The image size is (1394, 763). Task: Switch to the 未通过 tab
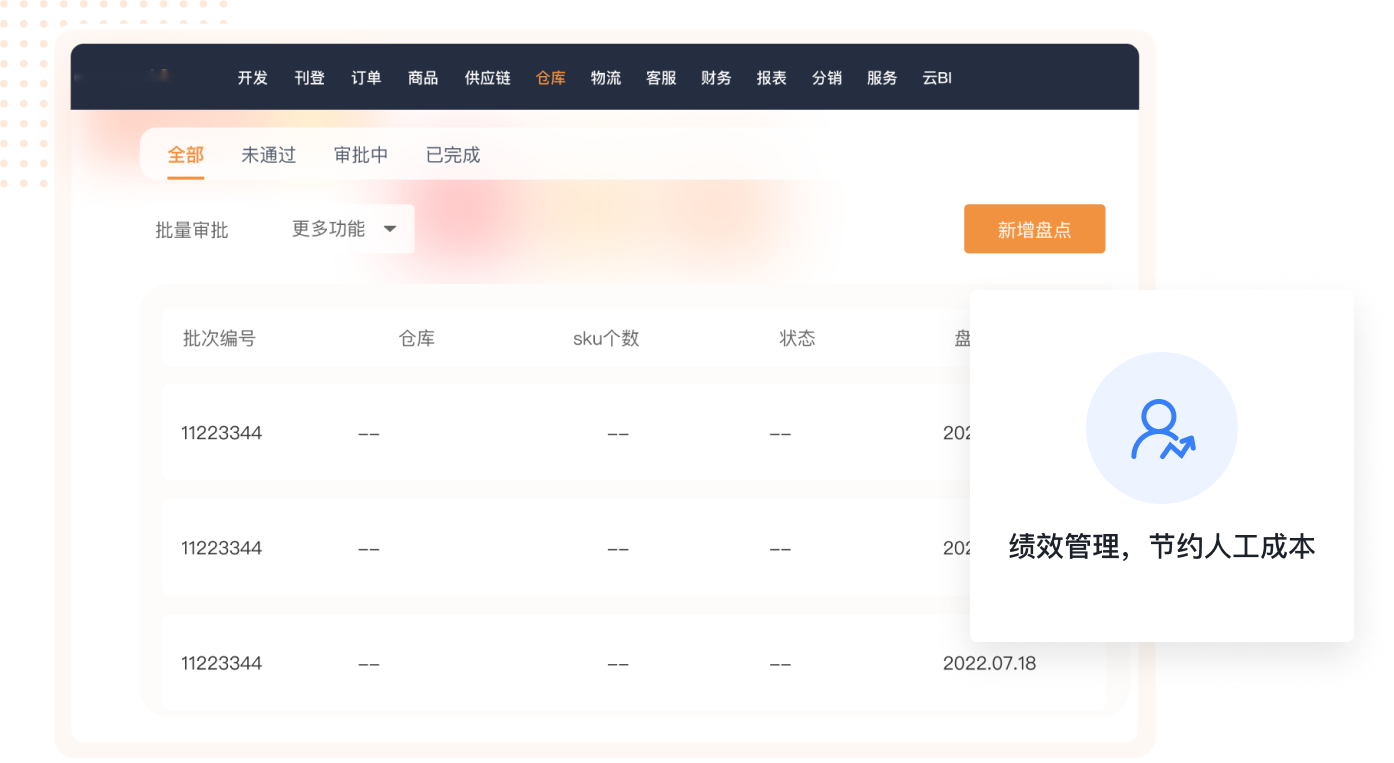point(268,155)
